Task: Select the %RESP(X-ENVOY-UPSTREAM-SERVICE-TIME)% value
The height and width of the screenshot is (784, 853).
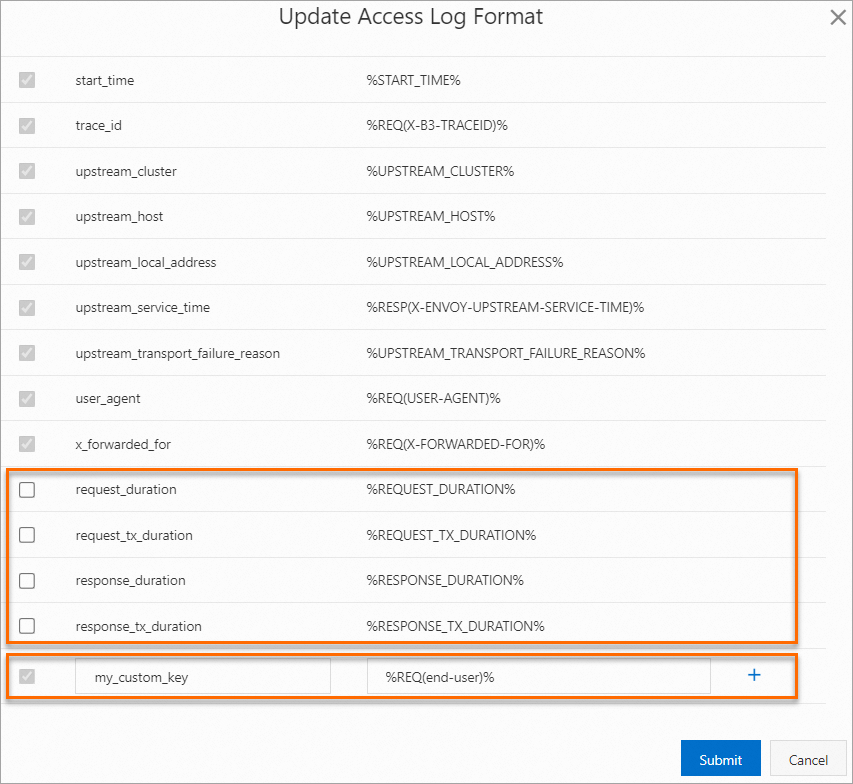Action: pos(505,307)
